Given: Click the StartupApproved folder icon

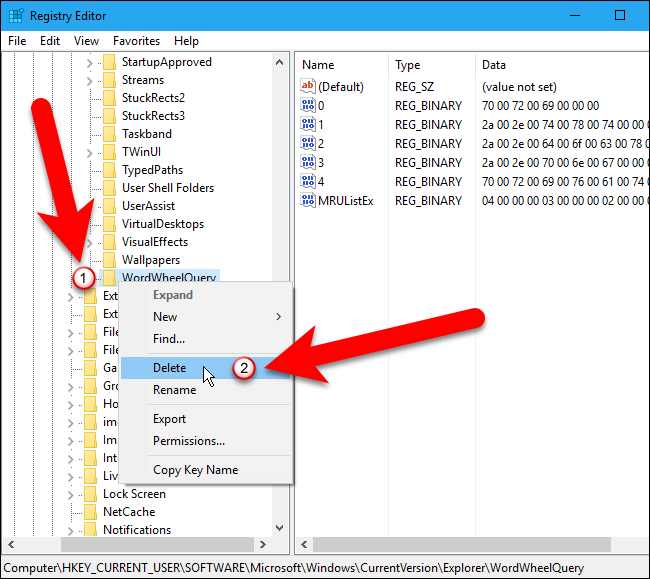Looking at the screenshot, I should coord(109,62).
